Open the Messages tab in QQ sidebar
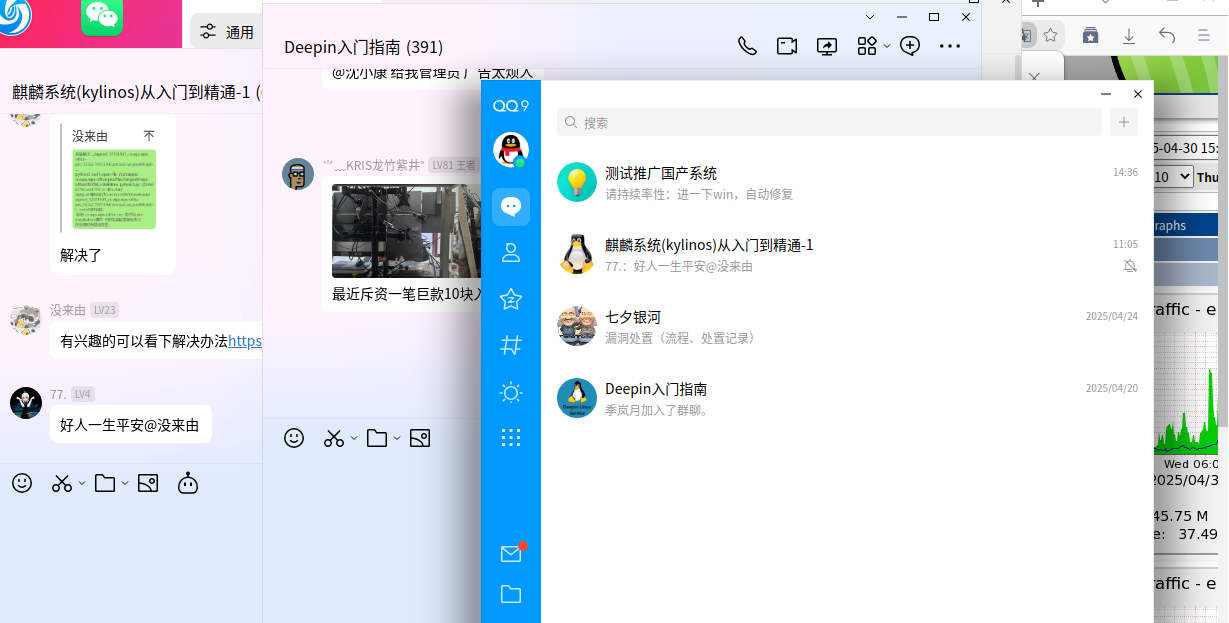 pyautogui.click(x=511, y=207)
